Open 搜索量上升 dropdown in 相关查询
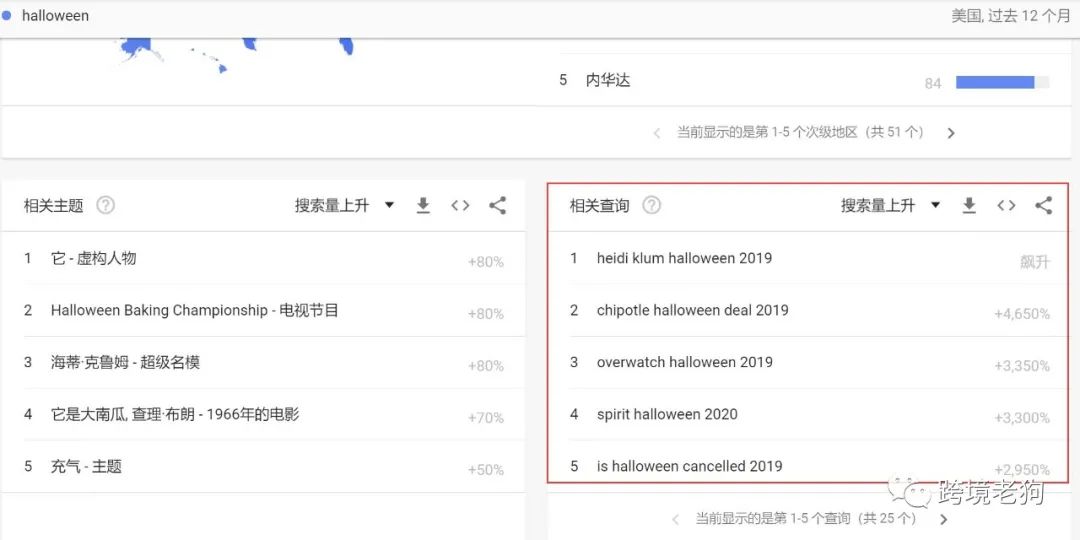 pos(891,205)
